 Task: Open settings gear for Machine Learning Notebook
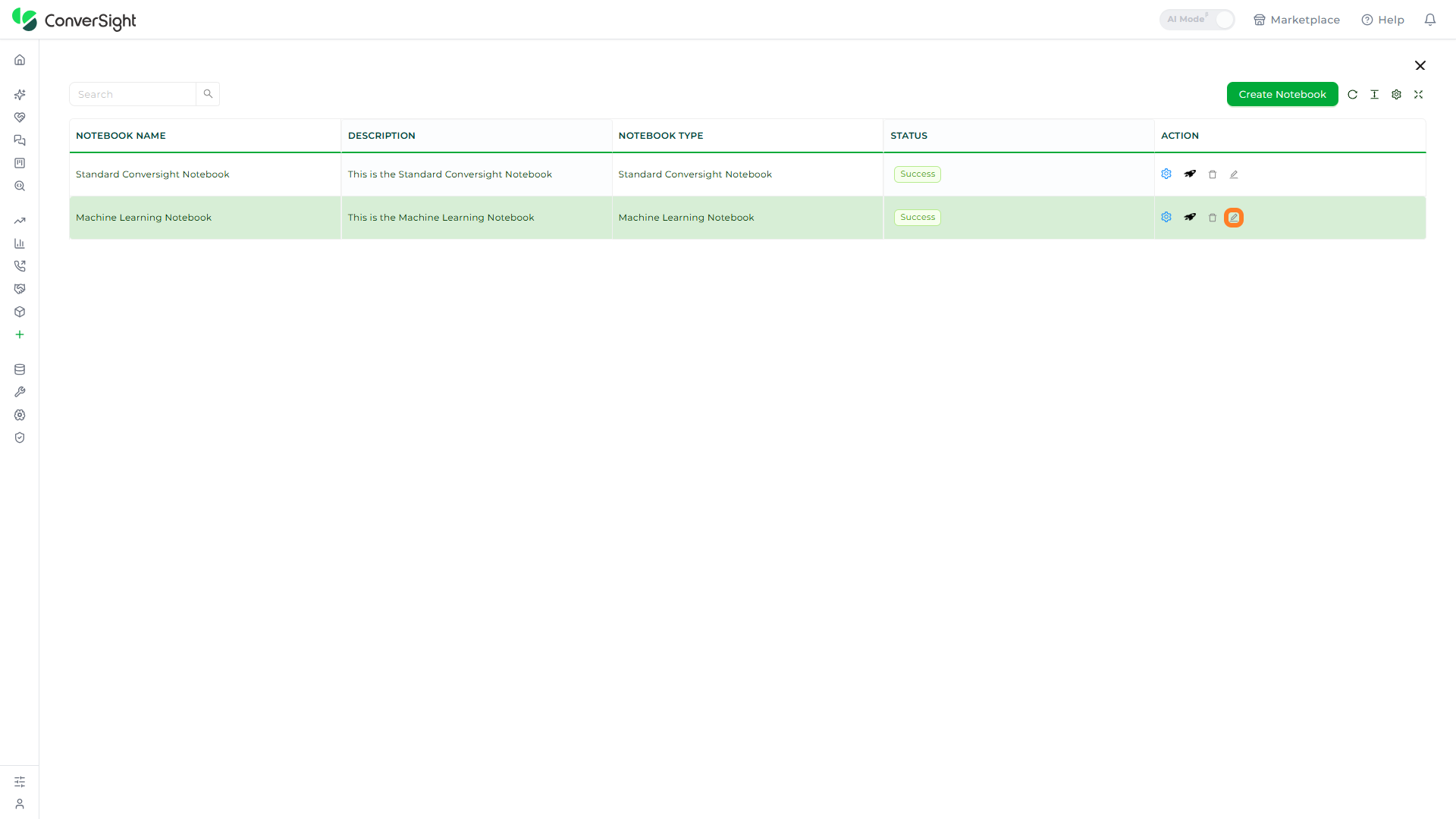tap(1166, 217)
